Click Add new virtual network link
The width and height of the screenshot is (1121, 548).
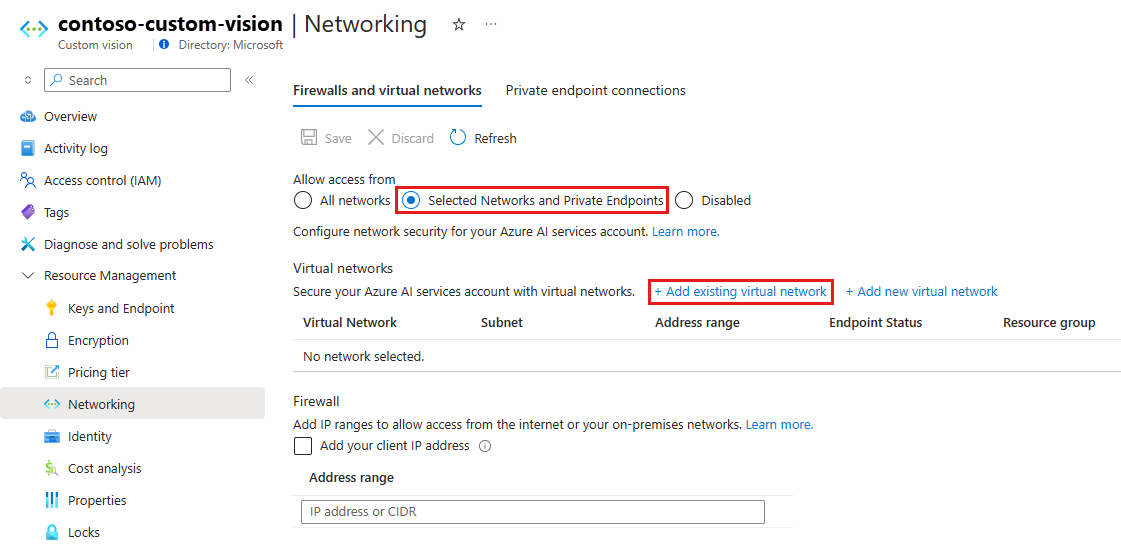922,292
